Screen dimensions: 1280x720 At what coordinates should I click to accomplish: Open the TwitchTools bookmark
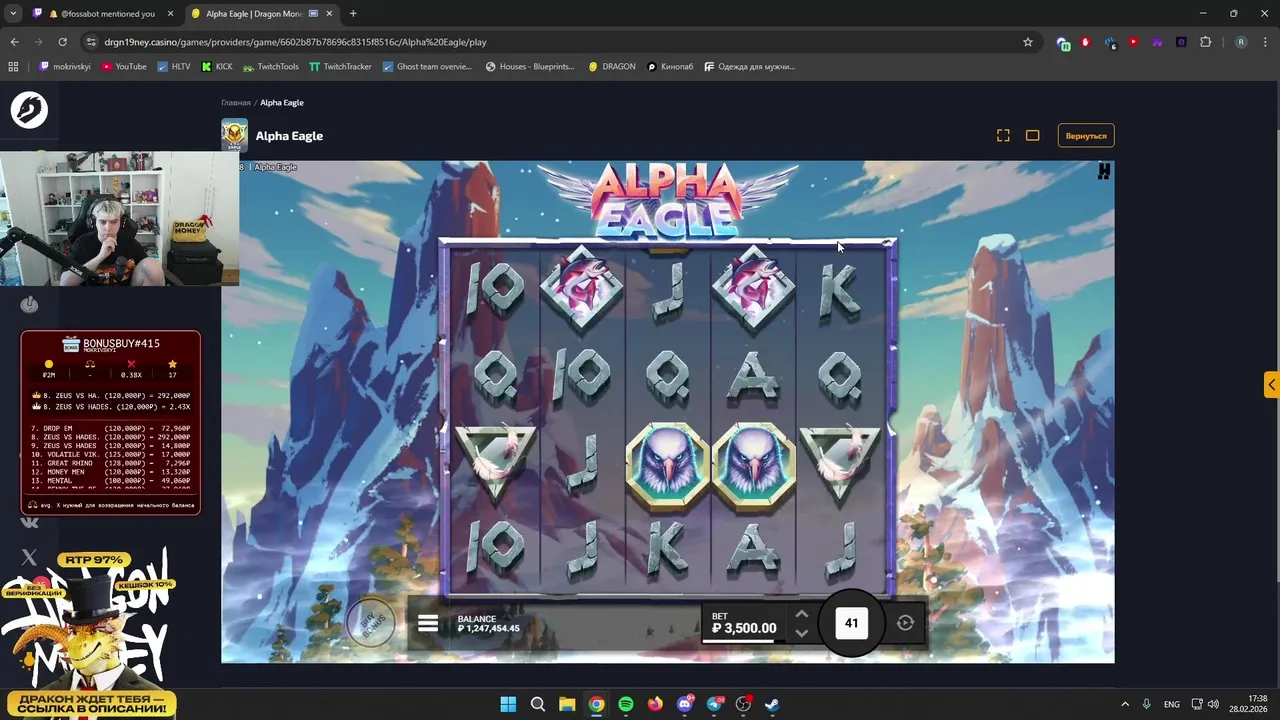(270, 66)
